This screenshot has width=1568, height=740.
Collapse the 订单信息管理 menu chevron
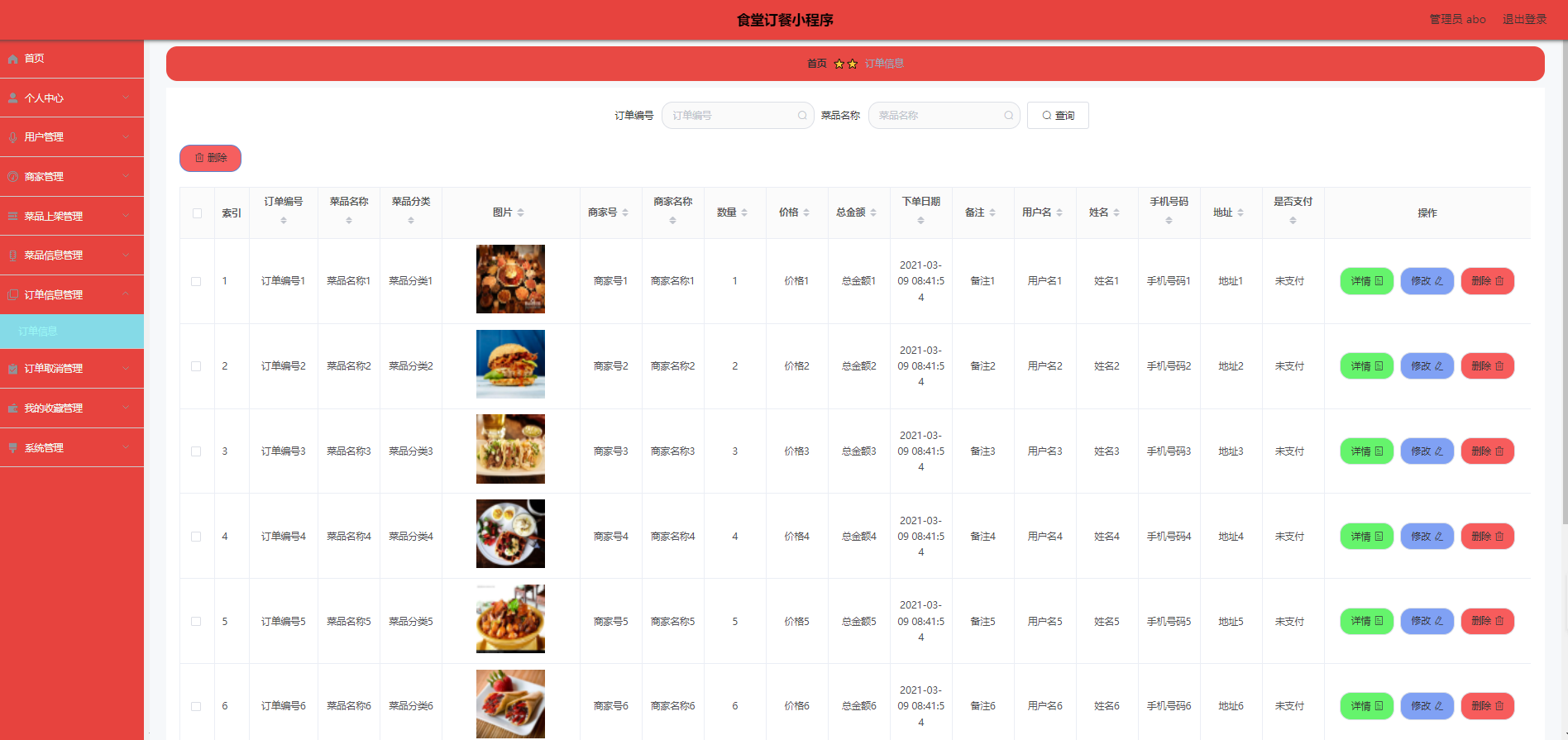126,294
